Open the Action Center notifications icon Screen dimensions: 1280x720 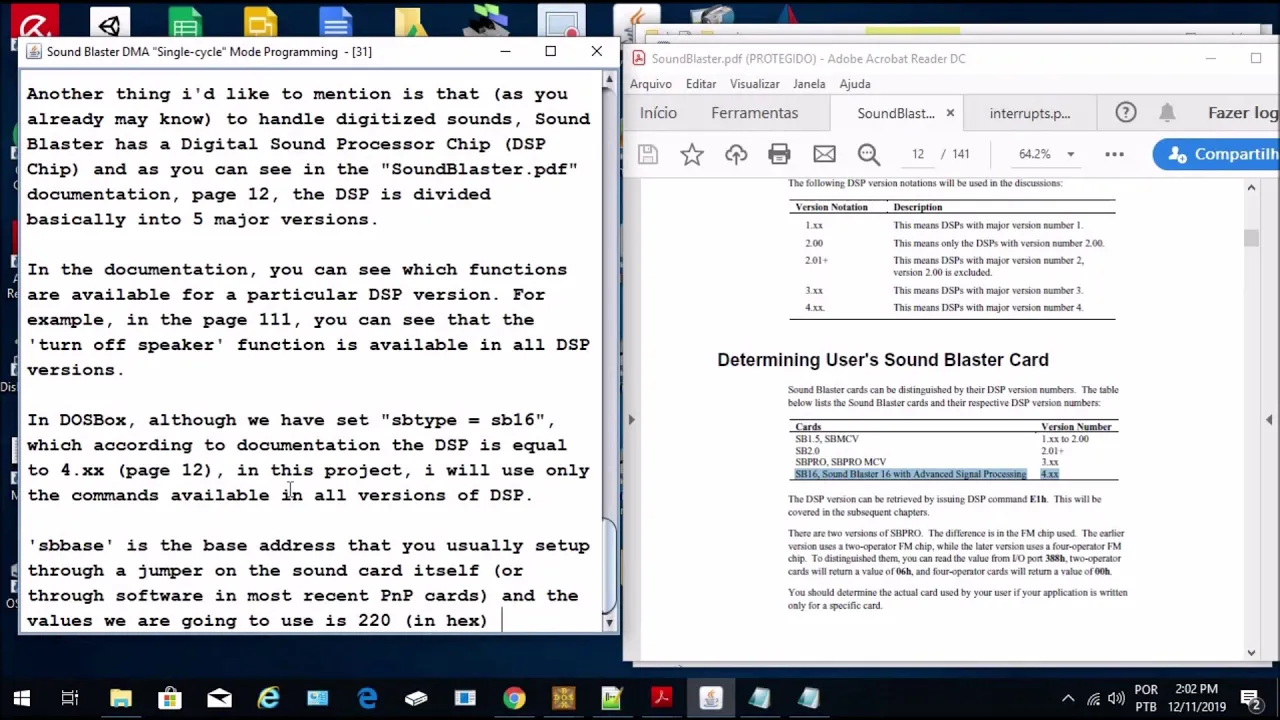pyautogui.click(x=1251, y=698)
